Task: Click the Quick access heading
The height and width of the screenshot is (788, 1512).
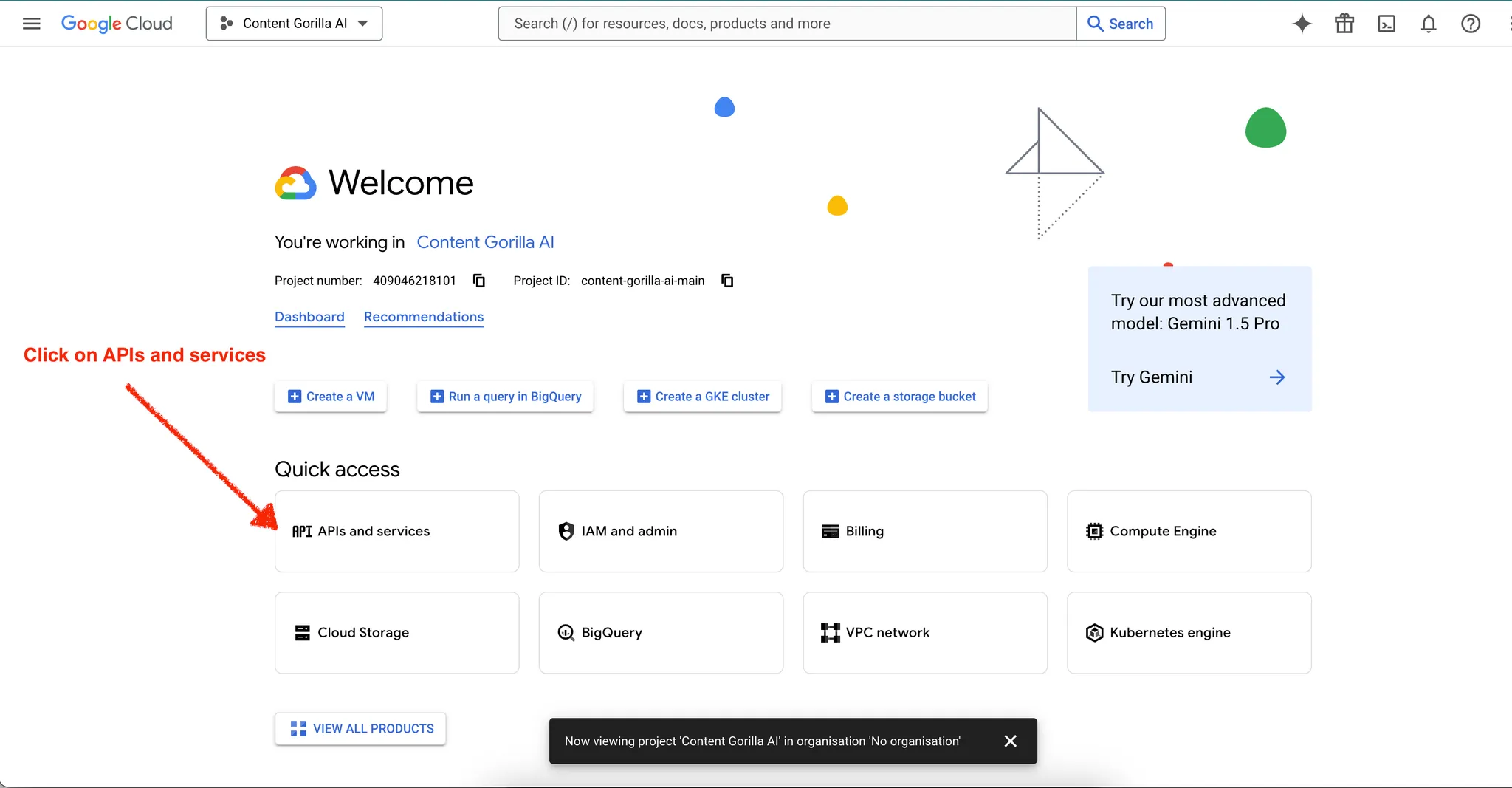Action: pyautogui.click(x=337, y=469)
